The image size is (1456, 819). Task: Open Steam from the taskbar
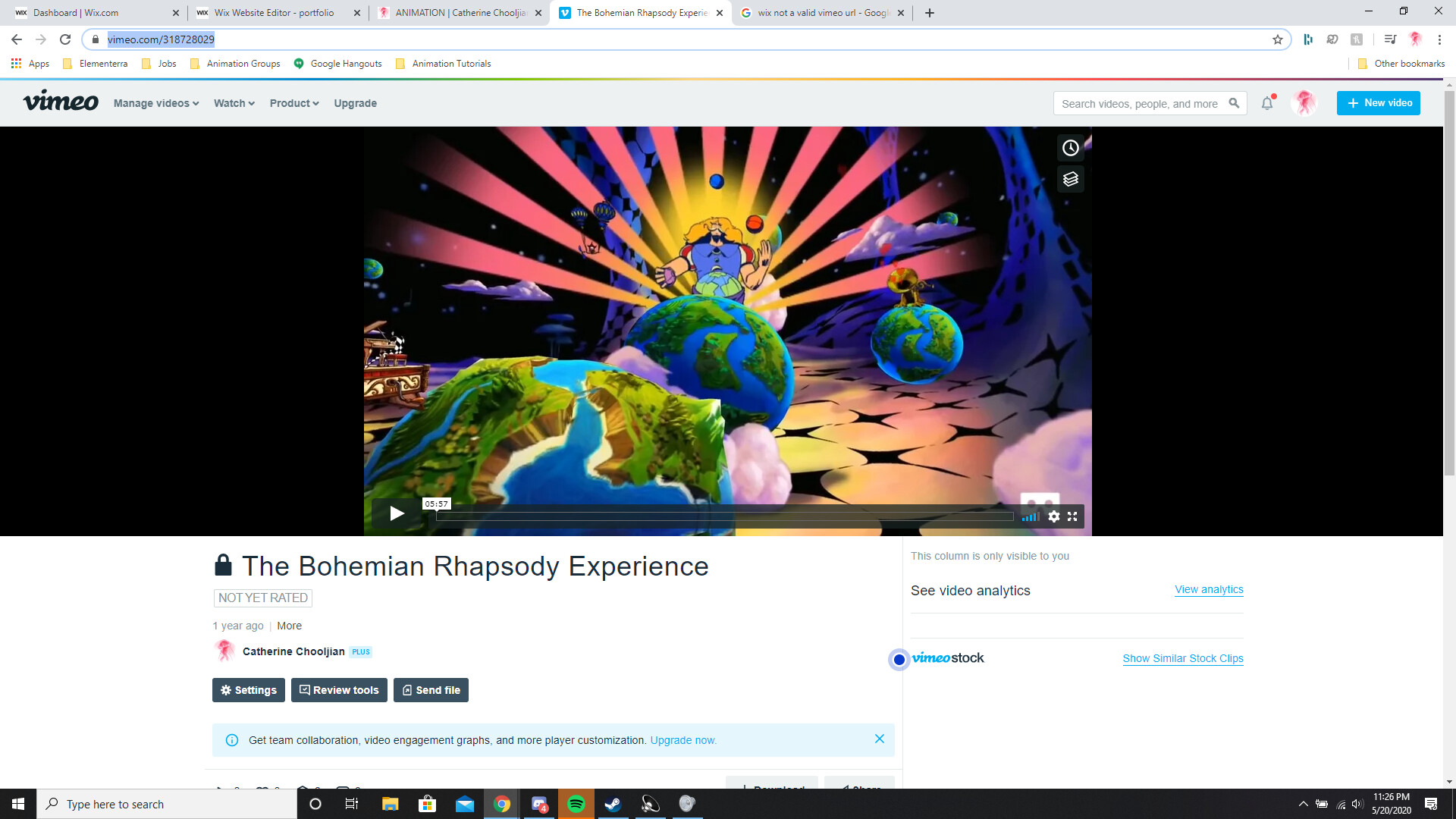tap(613, 804)
